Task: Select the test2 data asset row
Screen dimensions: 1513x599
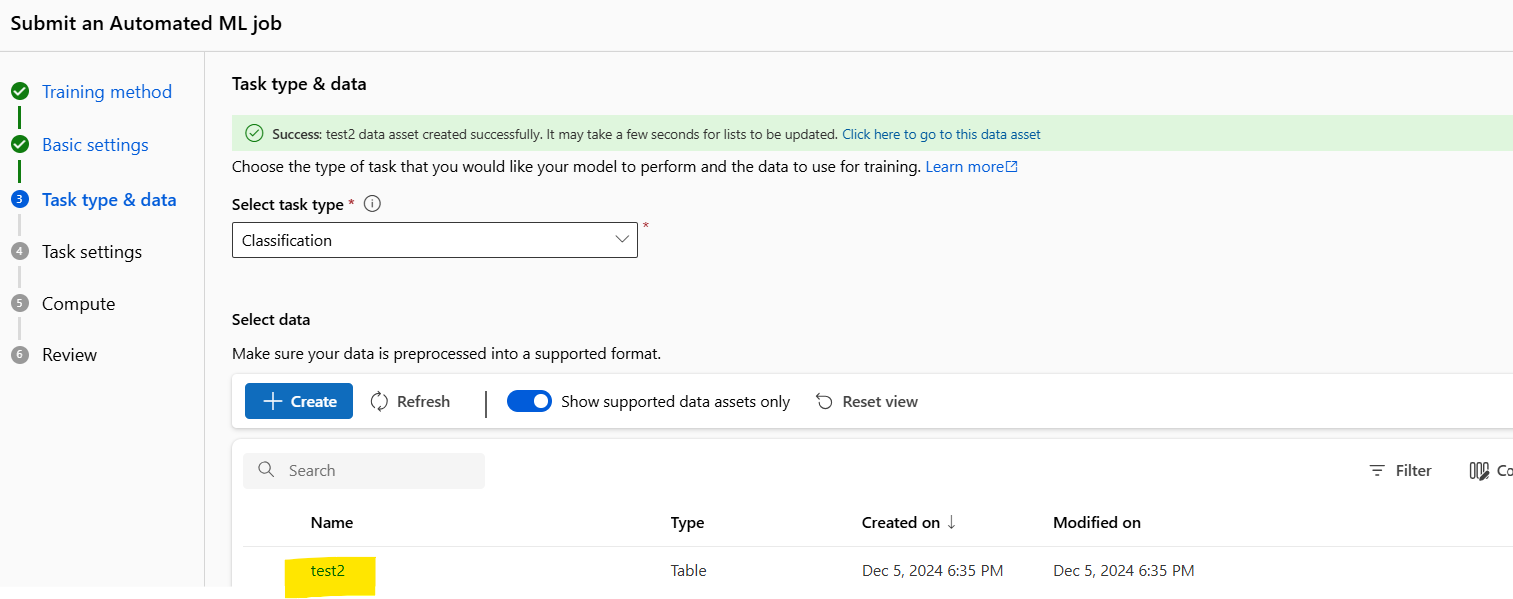Action: pos(330,570)
